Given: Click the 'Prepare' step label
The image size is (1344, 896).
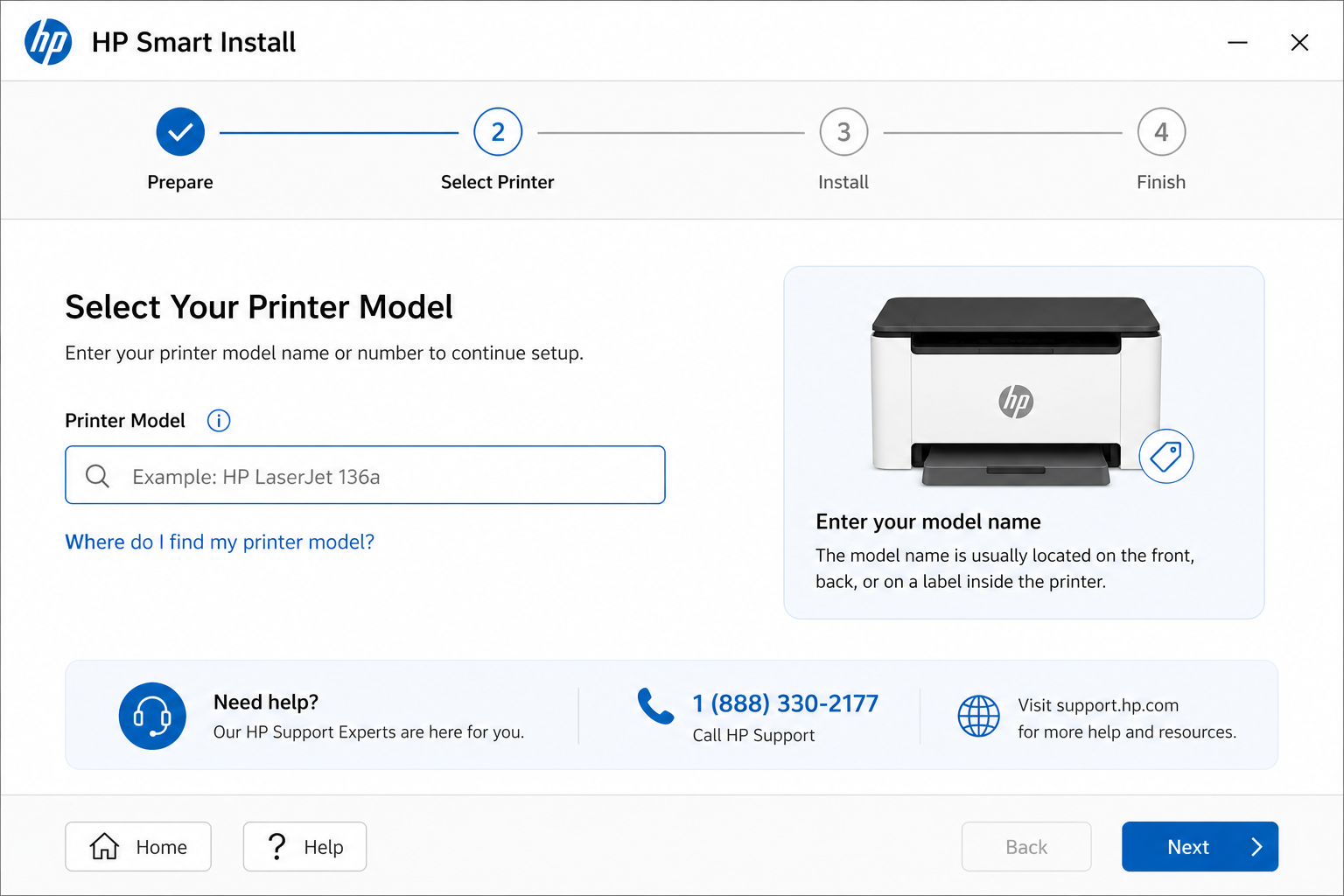Looking at the screenshot, I should (x=180, y=182).
